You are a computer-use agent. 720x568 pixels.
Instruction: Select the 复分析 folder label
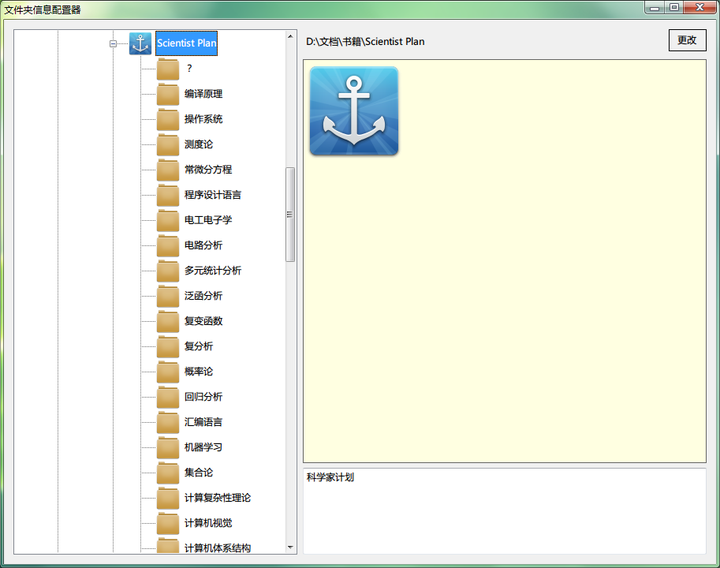coord(199,346)
